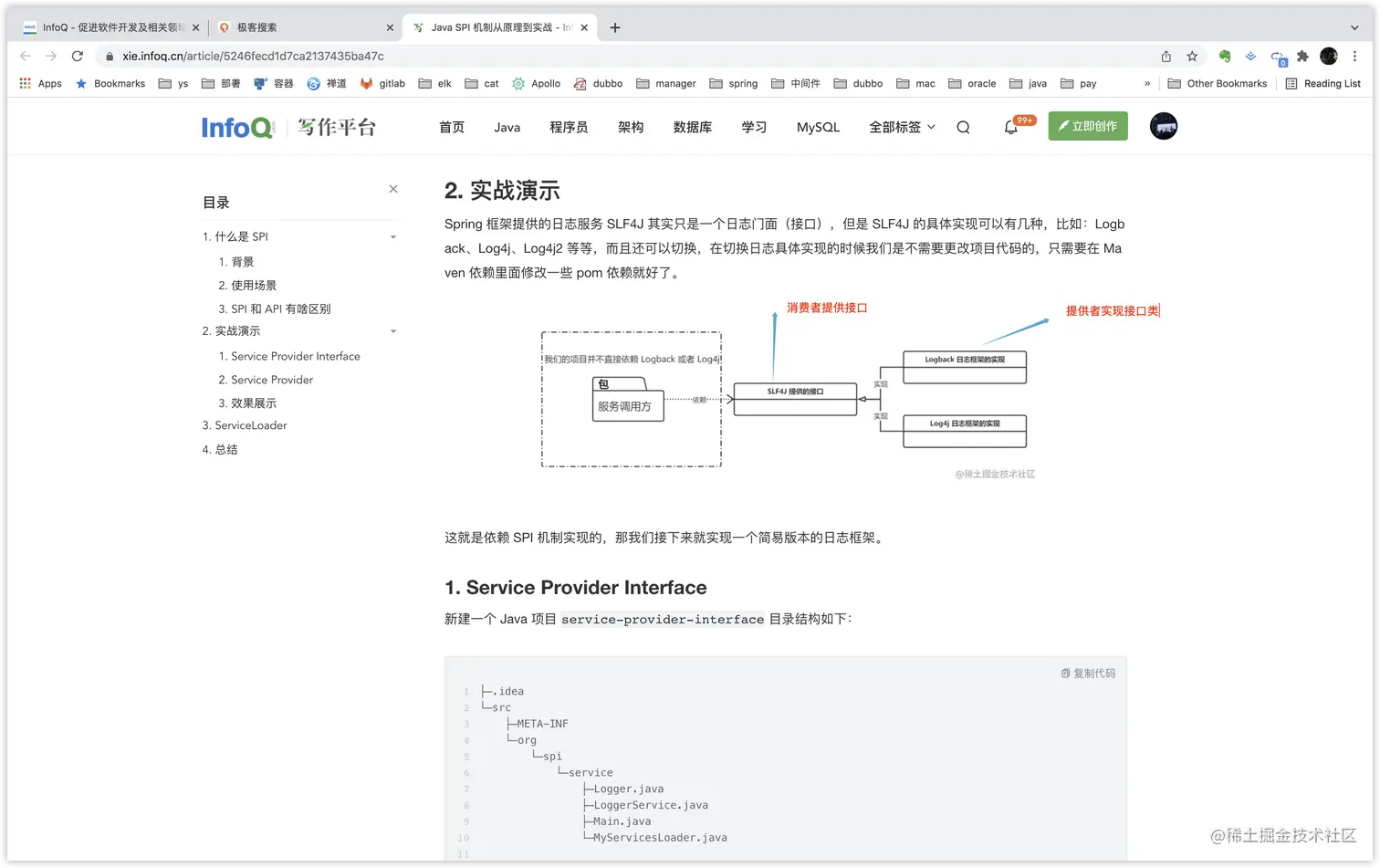Open the Bookmarks star folder

[x=110, y=83]
